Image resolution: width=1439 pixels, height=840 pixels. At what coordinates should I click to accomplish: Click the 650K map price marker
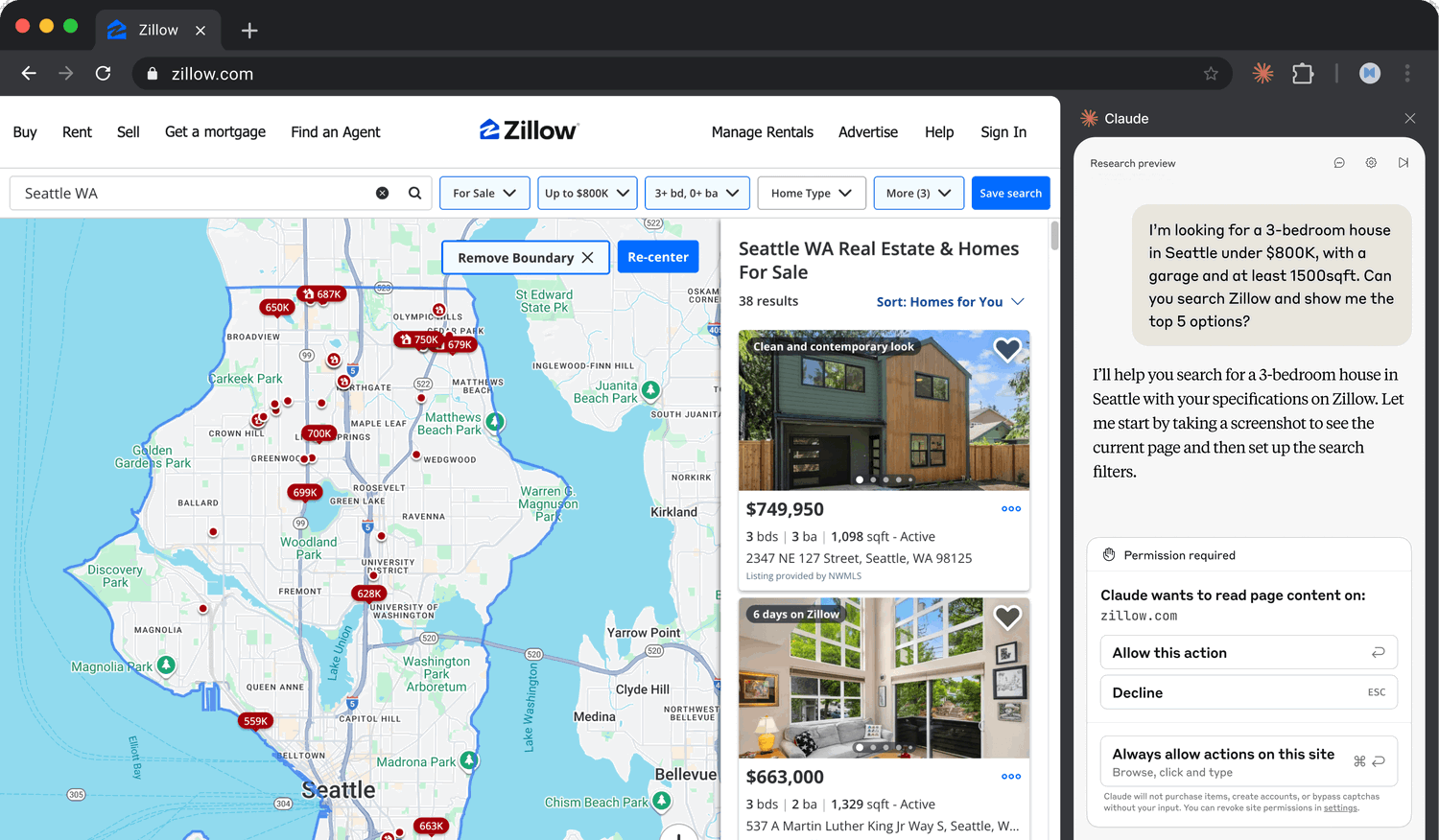277,308
